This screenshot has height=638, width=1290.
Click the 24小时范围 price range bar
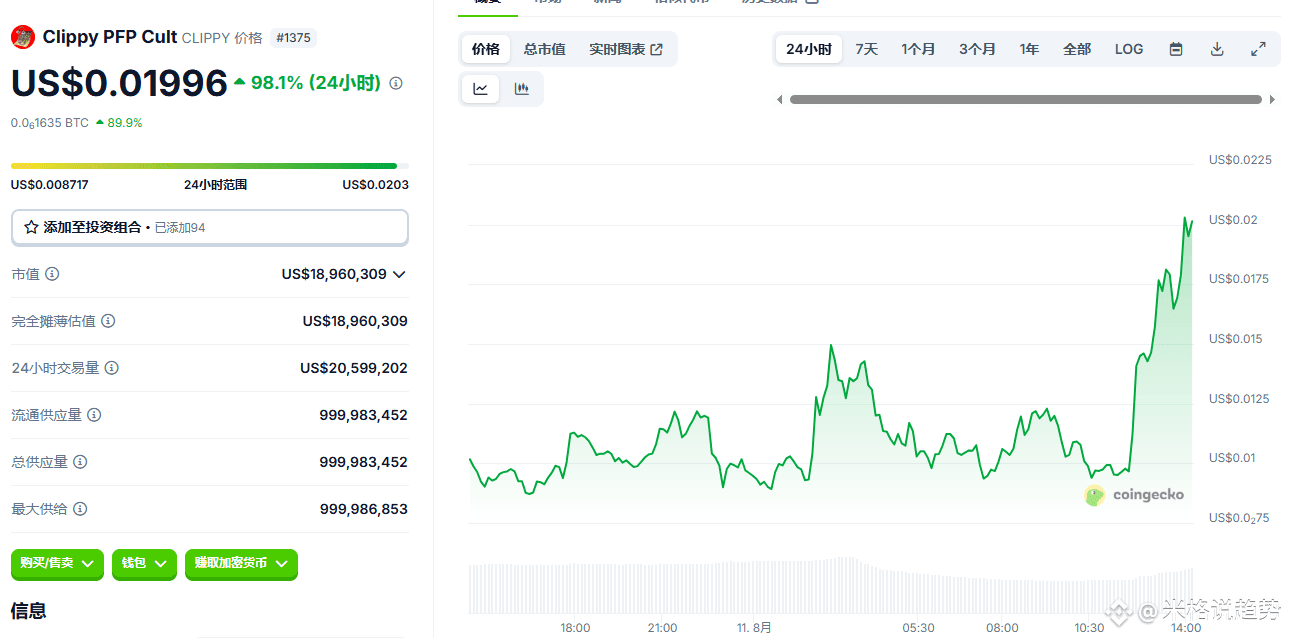click(x=210, y=166)
